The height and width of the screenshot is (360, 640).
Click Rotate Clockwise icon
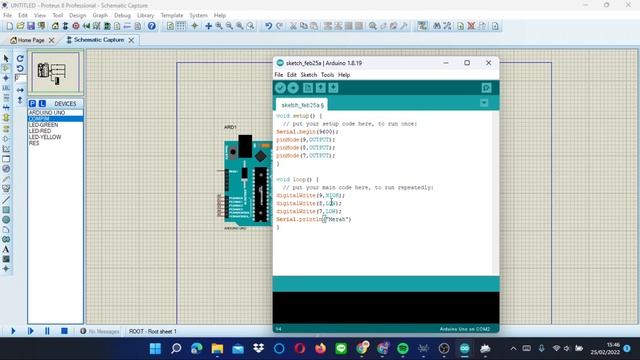[20, 58]
